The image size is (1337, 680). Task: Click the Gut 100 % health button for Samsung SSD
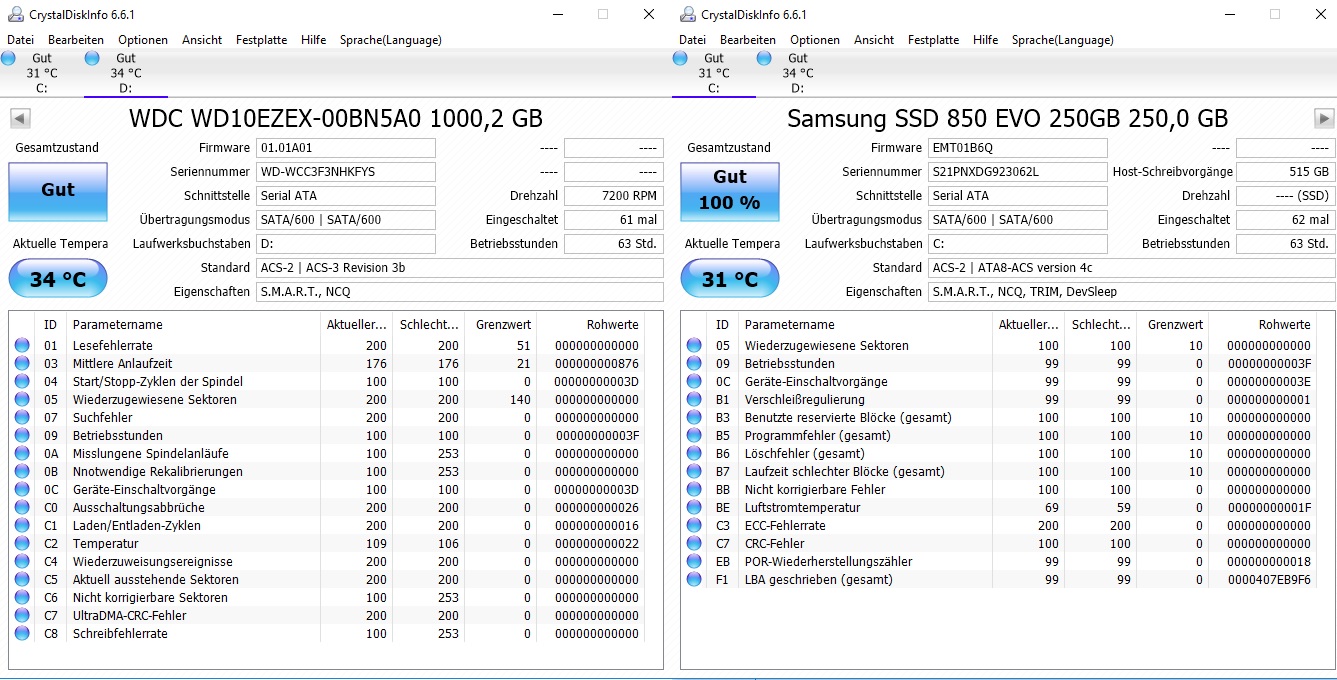point(730,191)
